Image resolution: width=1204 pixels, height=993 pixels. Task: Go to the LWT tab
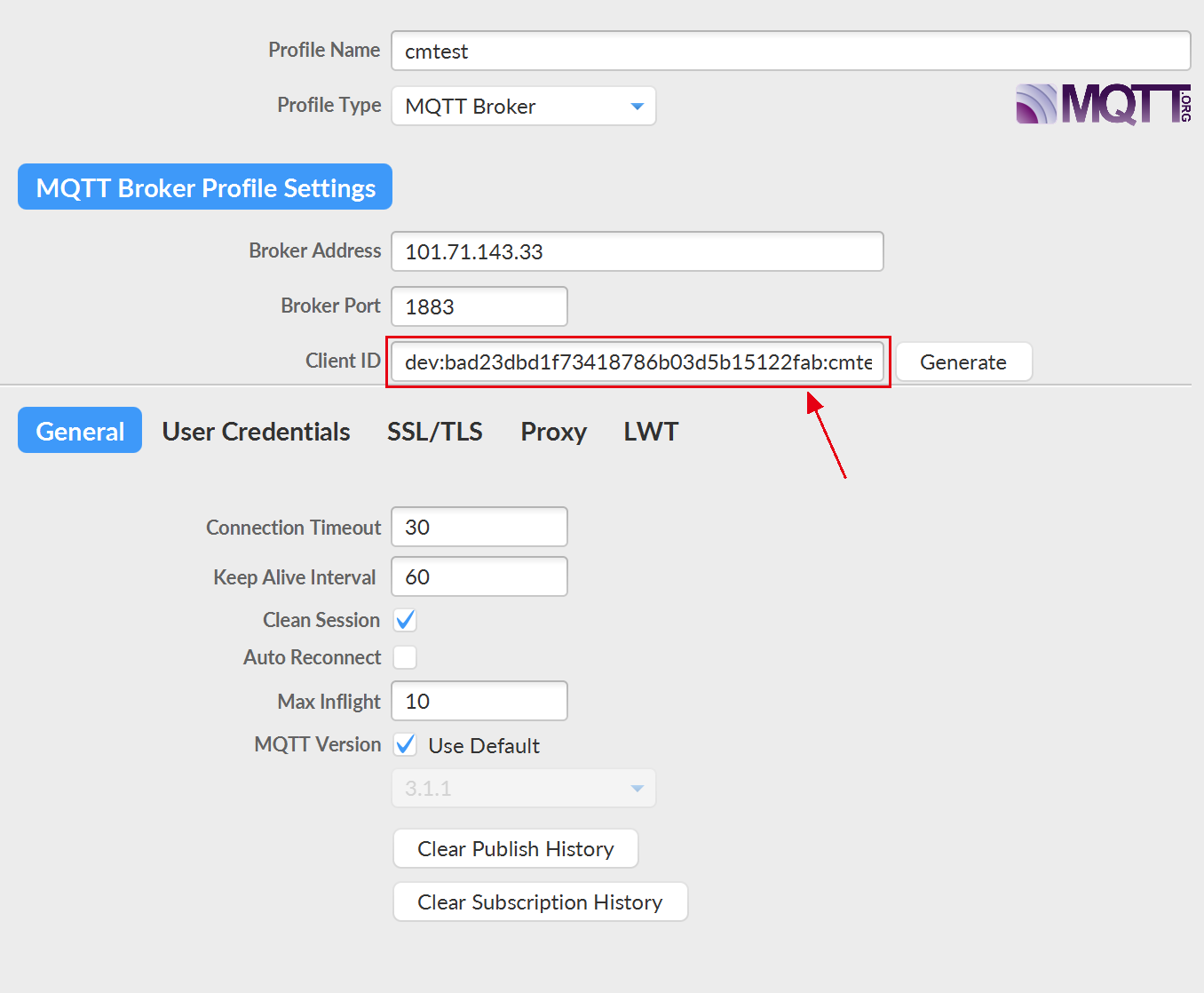(x=650, y=432)
